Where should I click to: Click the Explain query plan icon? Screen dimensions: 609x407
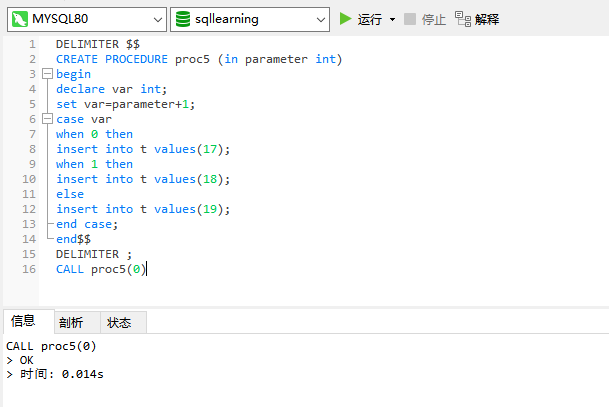463,19
